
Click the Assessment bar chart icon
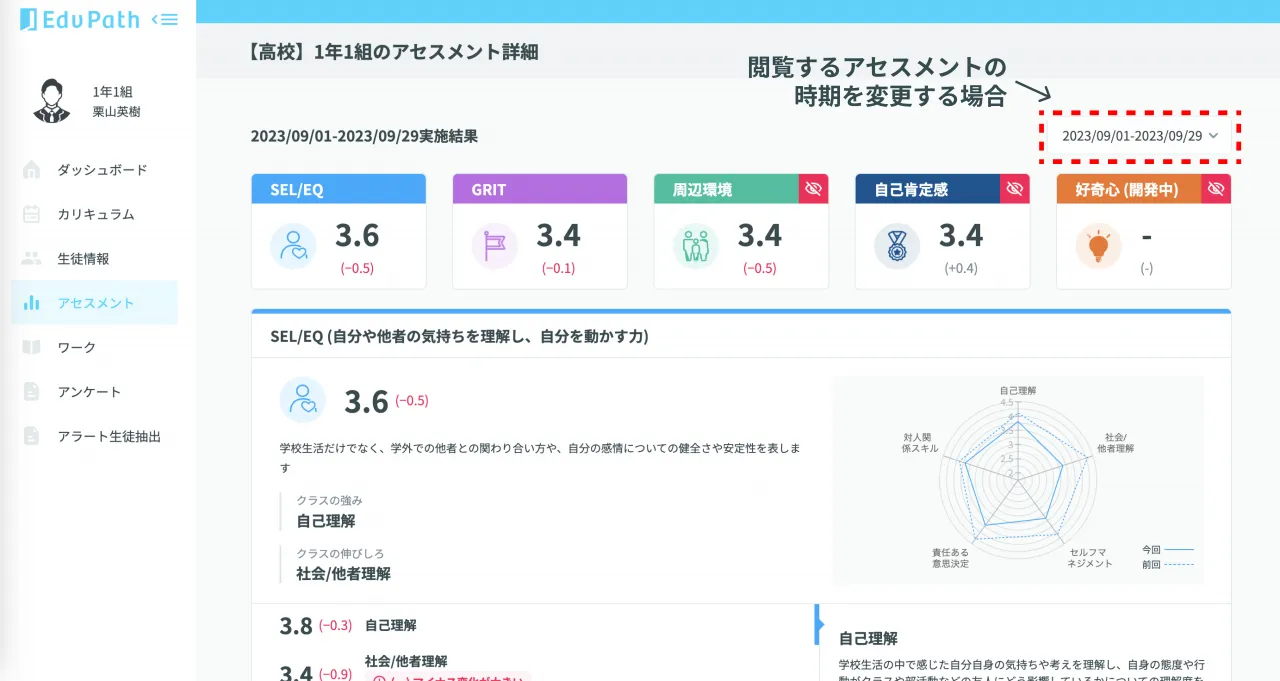pos(32,302)
